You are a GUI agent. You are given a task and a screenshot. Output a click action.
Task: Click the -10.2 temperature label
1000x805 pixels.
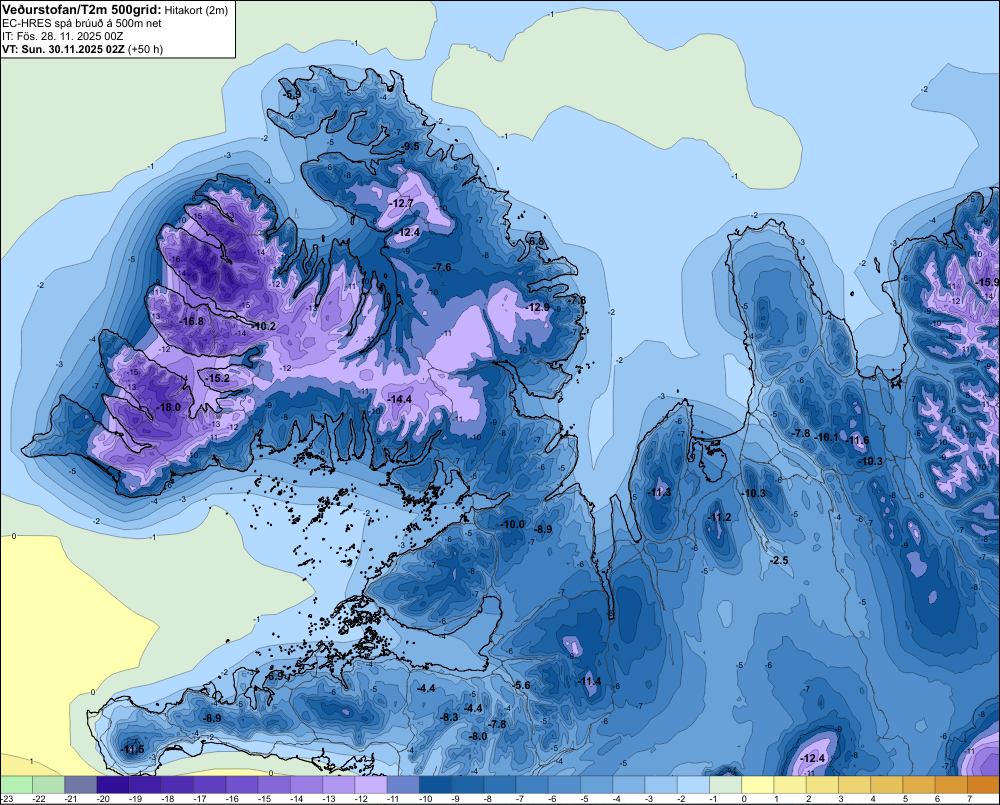click(x=264, y=327)
